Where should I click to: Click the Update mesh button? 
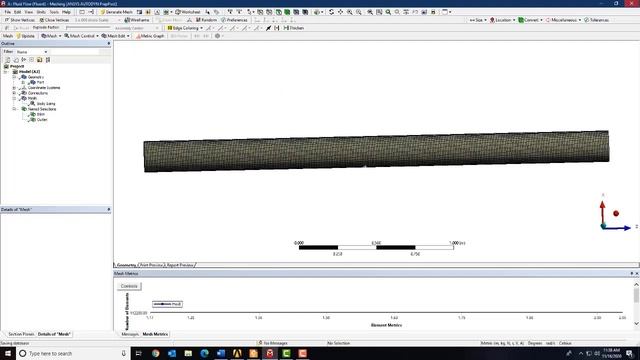(x=25, y=36)
